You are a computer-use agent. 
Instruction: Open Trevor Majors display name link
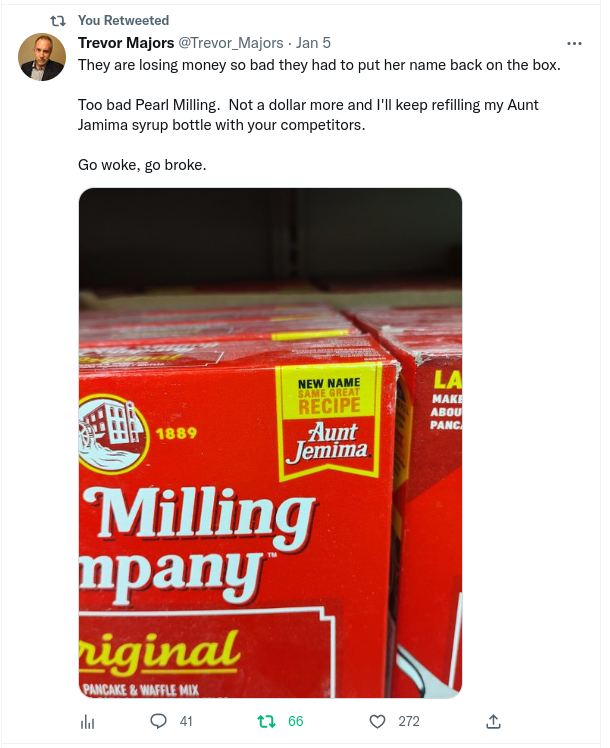[x=126, y=42]
